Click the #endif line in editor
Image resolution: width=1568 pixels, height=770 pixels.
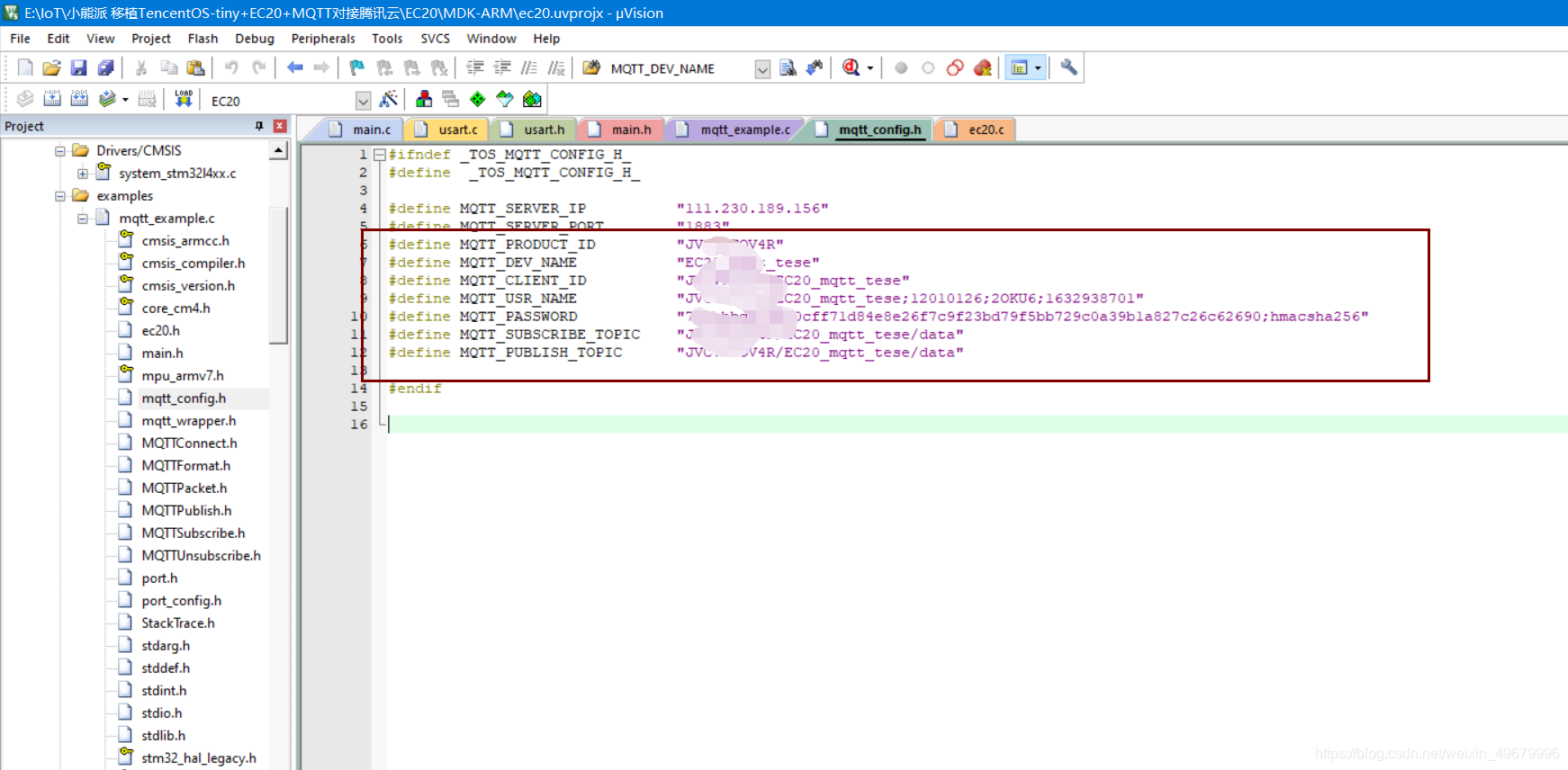click(x=415, y=389)
